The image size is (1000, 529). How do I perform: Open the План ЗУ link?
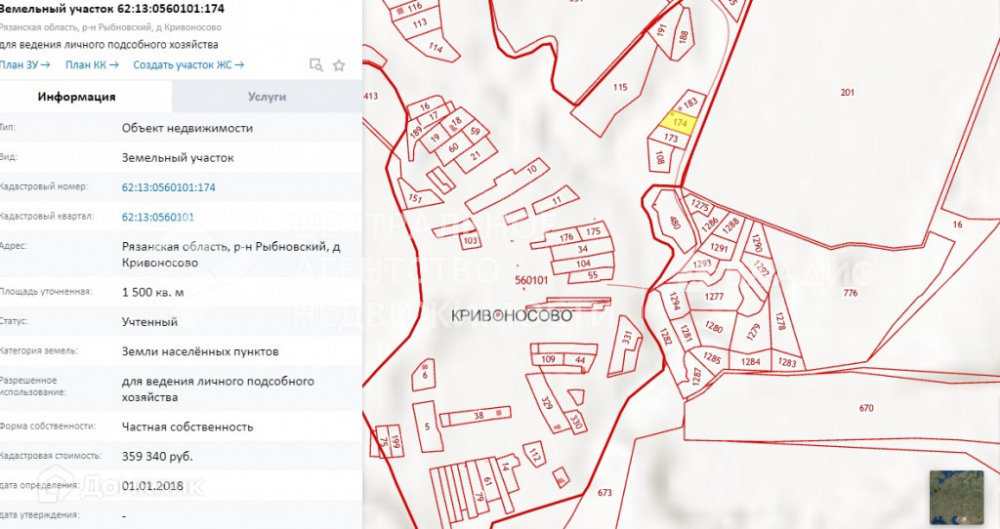click(25, 64)
